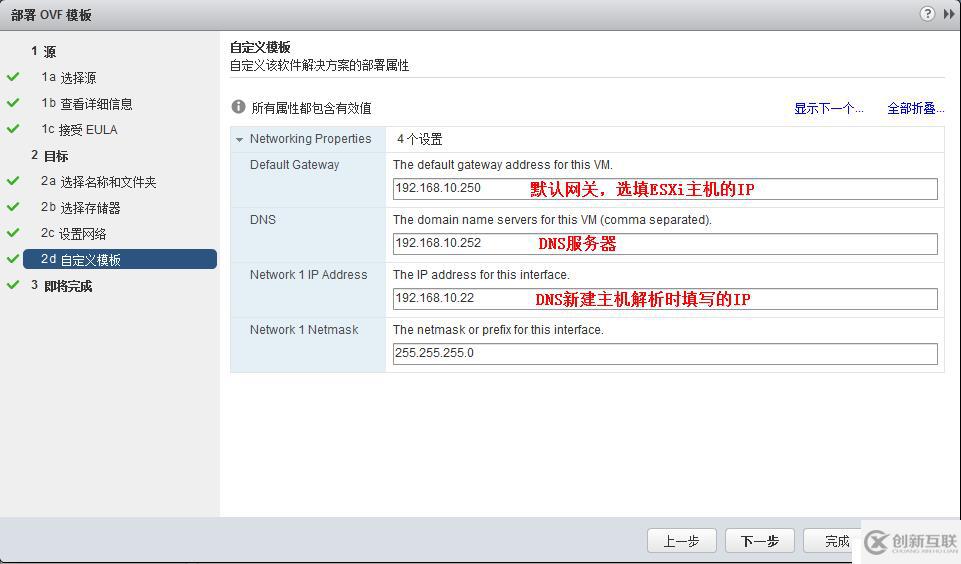
Task: Go to step 1b 查看详细信息
Action: (86, 104)
